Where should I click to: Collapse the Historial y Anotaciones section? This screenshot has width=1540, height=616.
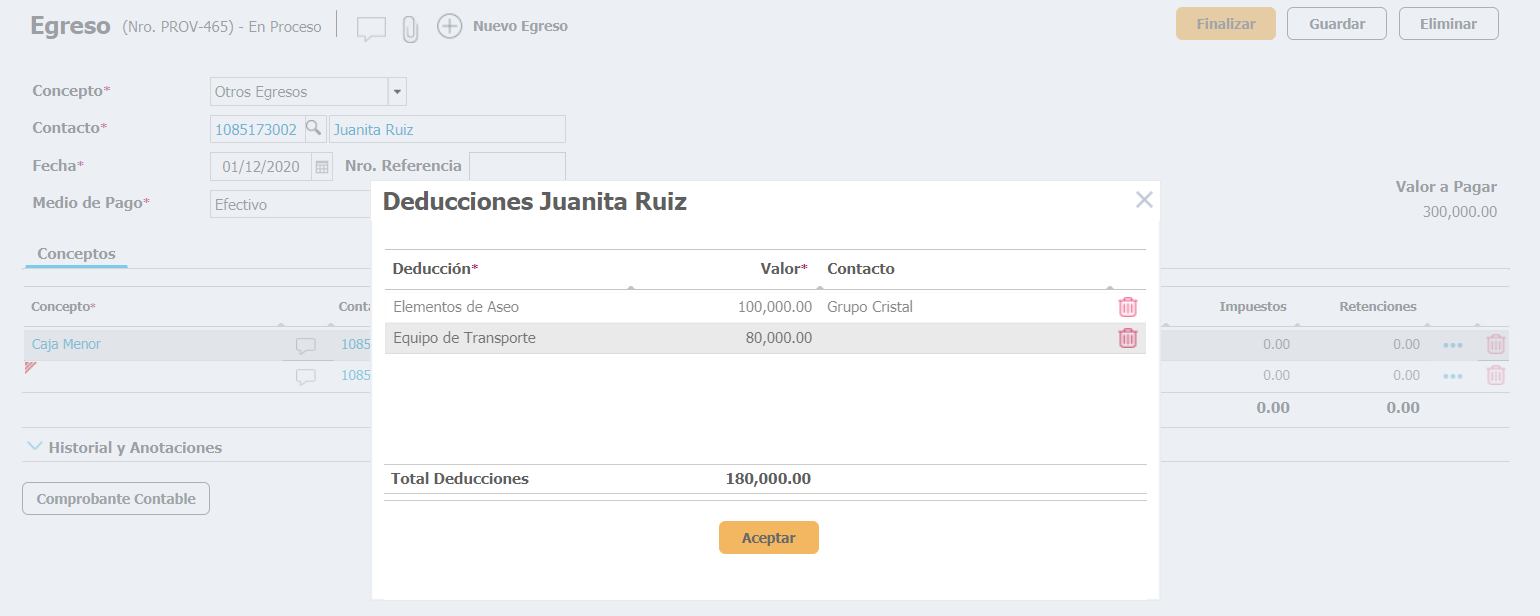tap(36, 447)
